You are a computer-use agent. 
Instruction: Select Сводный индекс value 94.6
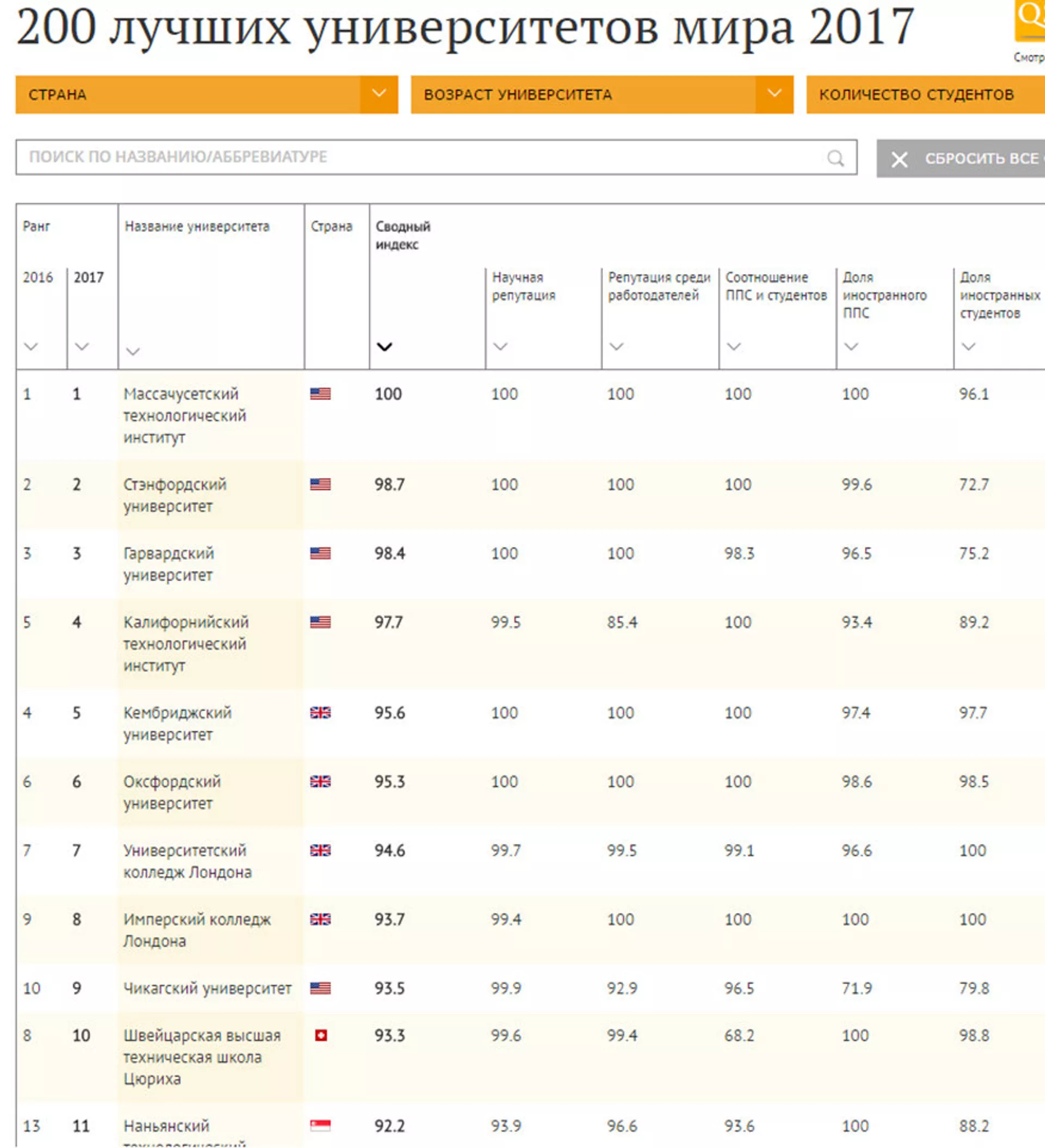point(389,851)
